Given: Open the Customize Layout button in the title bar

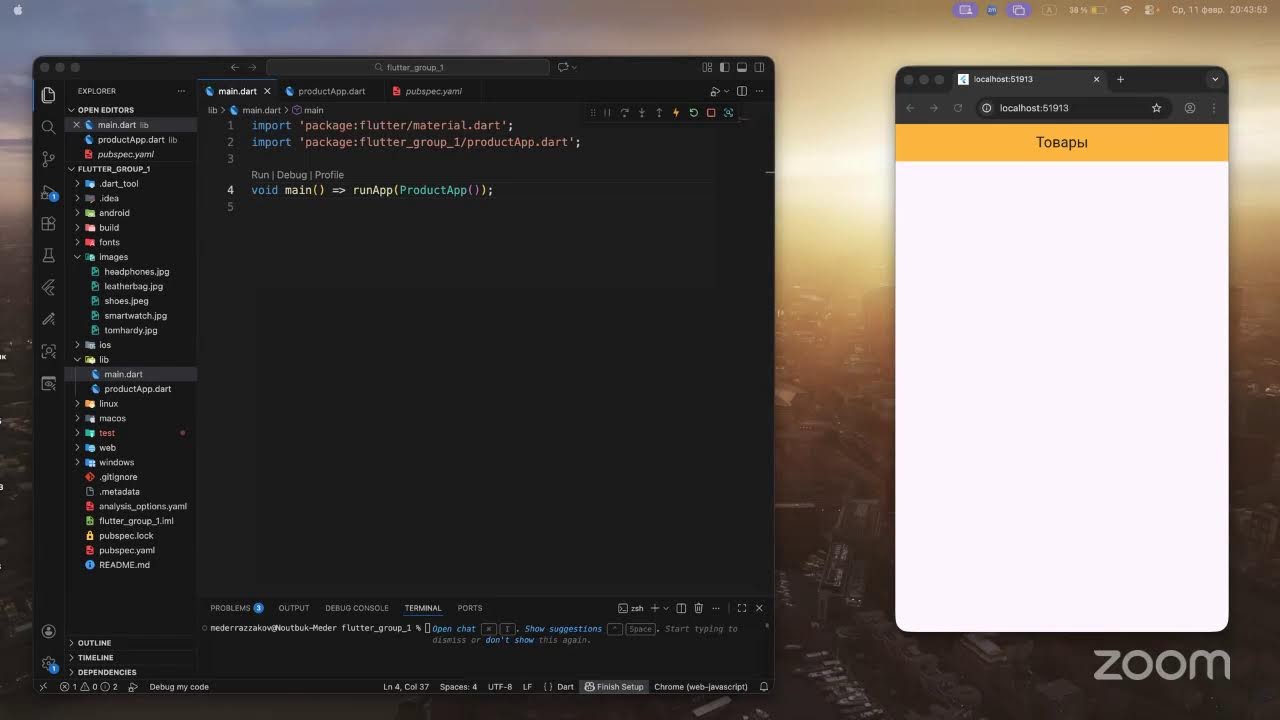Looking at the screenshot, I should (707, 67).
